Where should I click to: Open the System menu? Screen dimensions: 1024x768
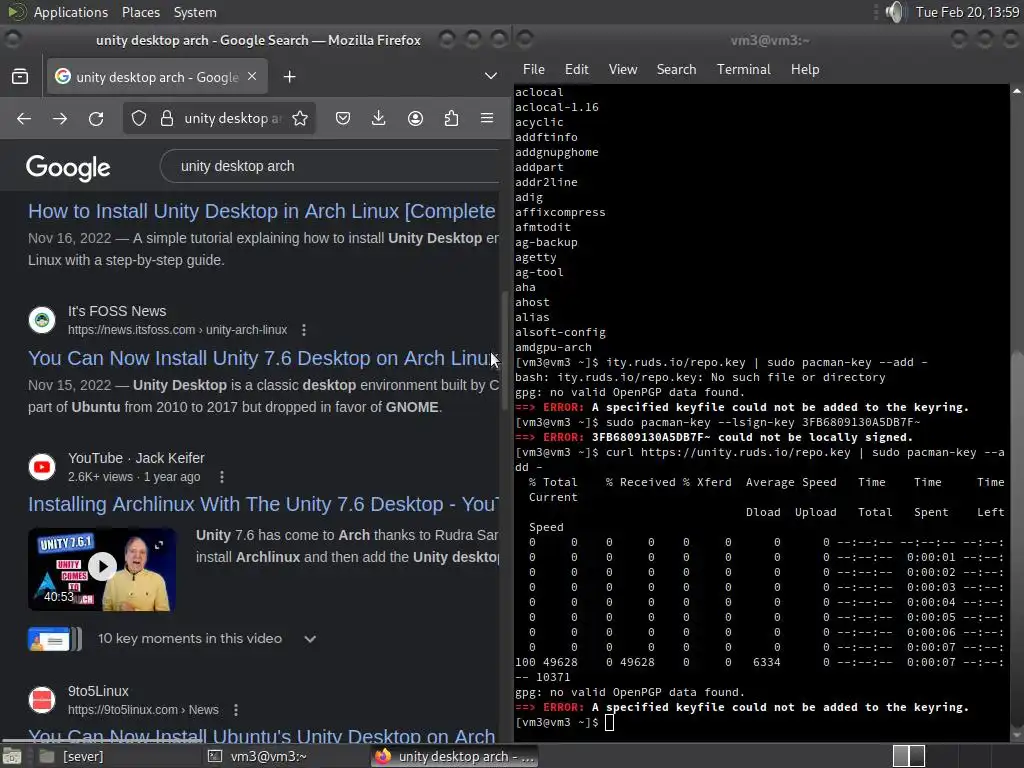[x=195, y=12]
